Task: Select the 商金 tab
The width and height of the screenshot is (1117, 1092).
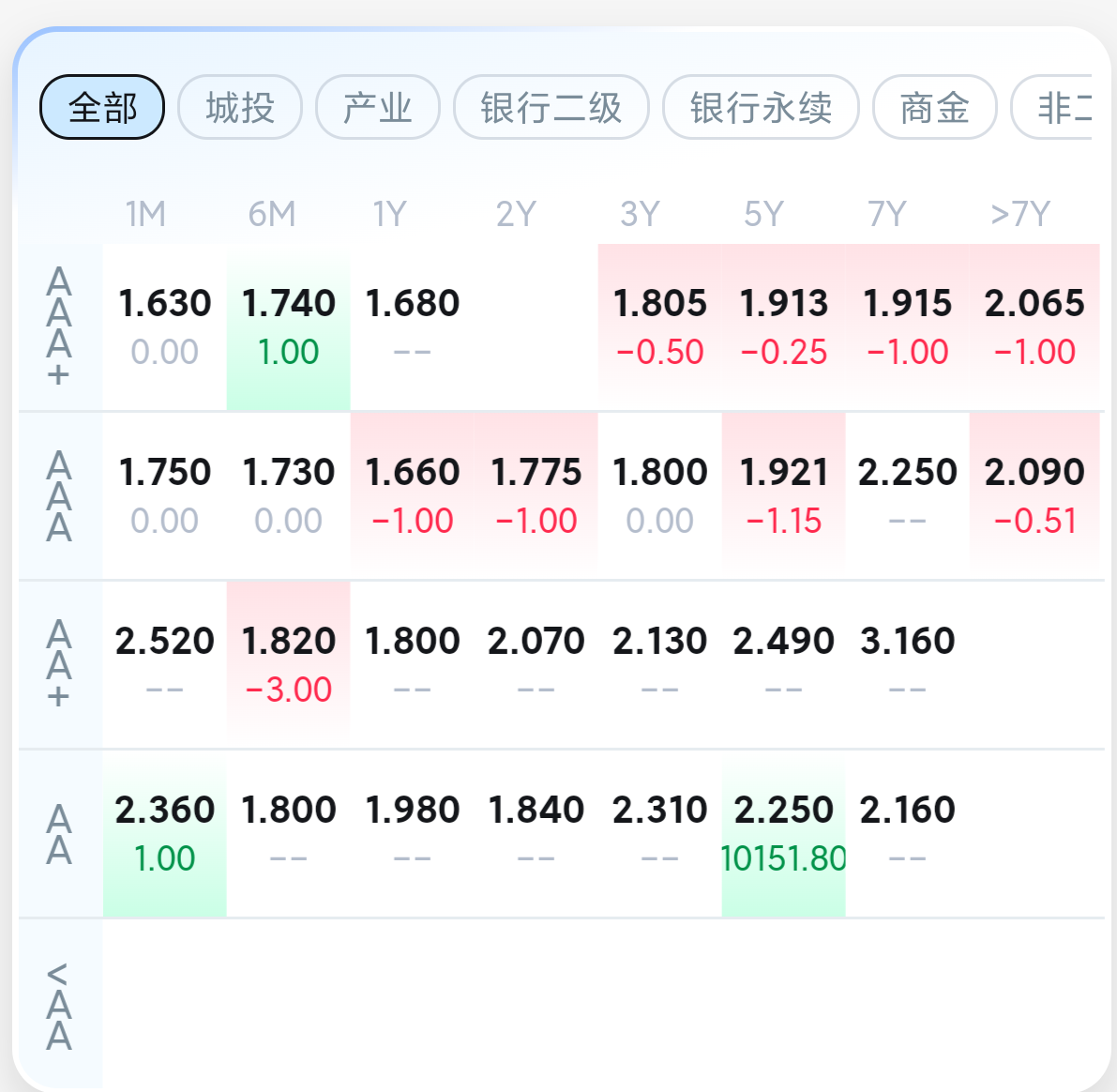Action: [935, 108]
